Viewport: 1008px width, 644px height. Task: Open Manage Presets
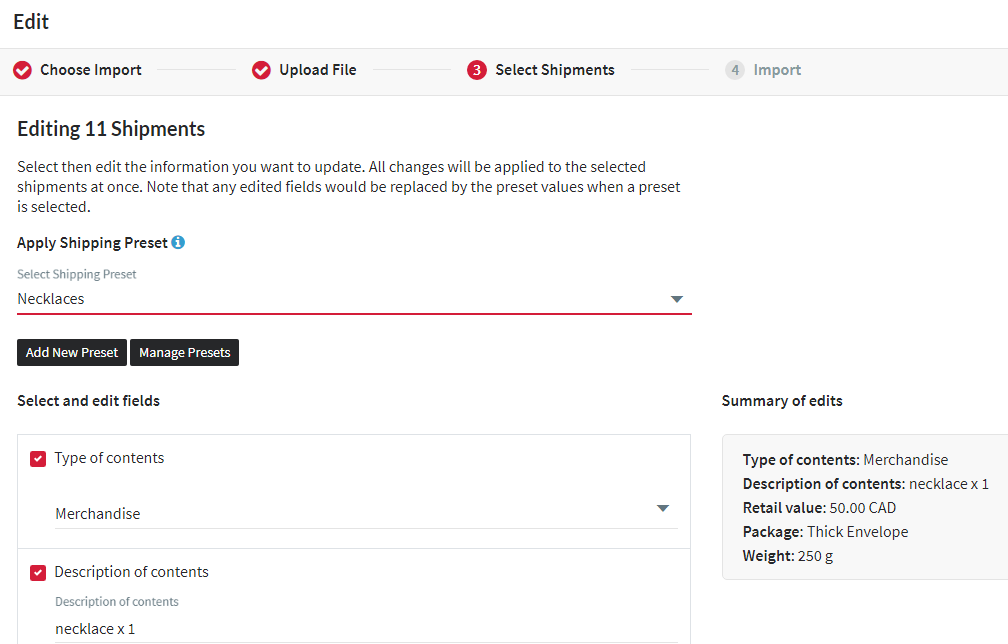point(184,352)
